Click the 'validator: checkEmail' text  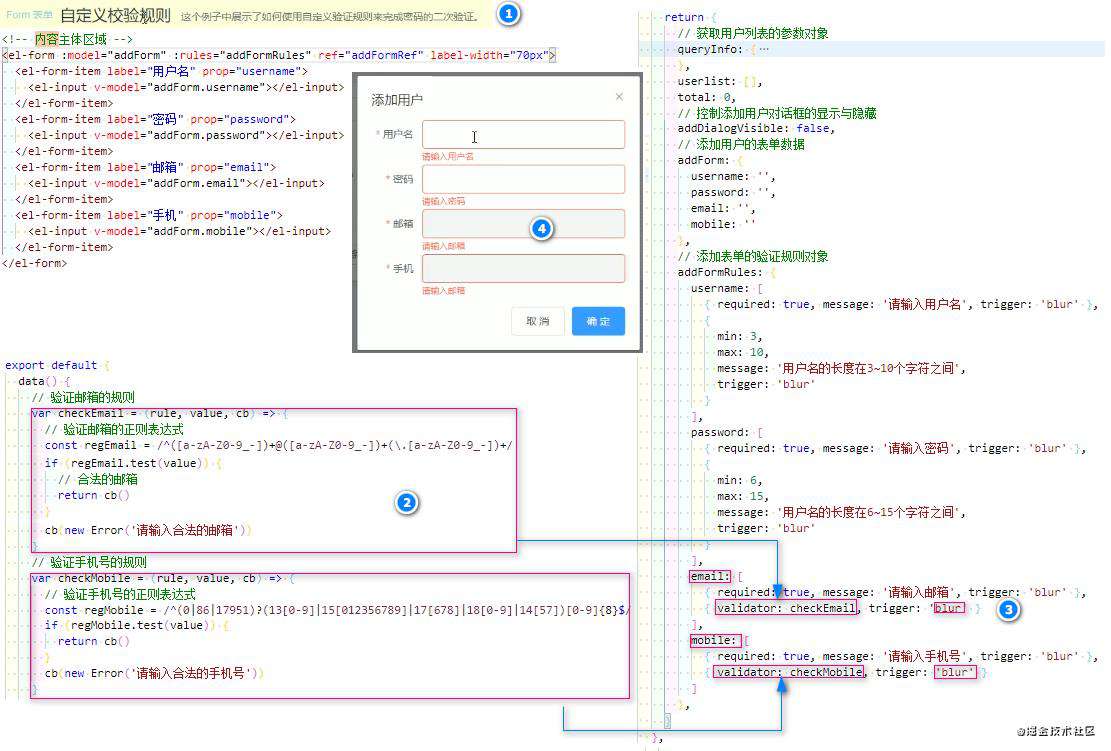786,608
